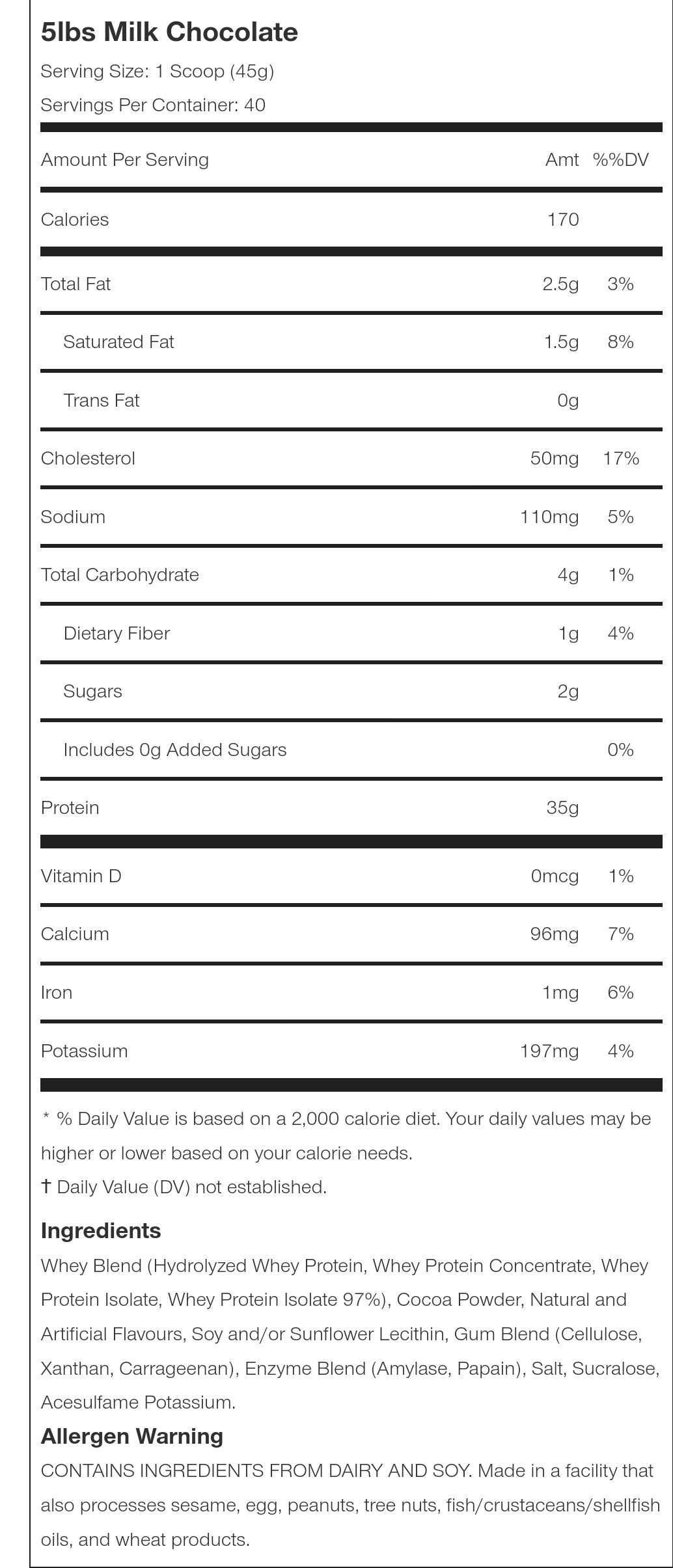Click the 5lbs Milk Chocolate heading
This screenshot has width=673, height=1568.
click(169, 33)
